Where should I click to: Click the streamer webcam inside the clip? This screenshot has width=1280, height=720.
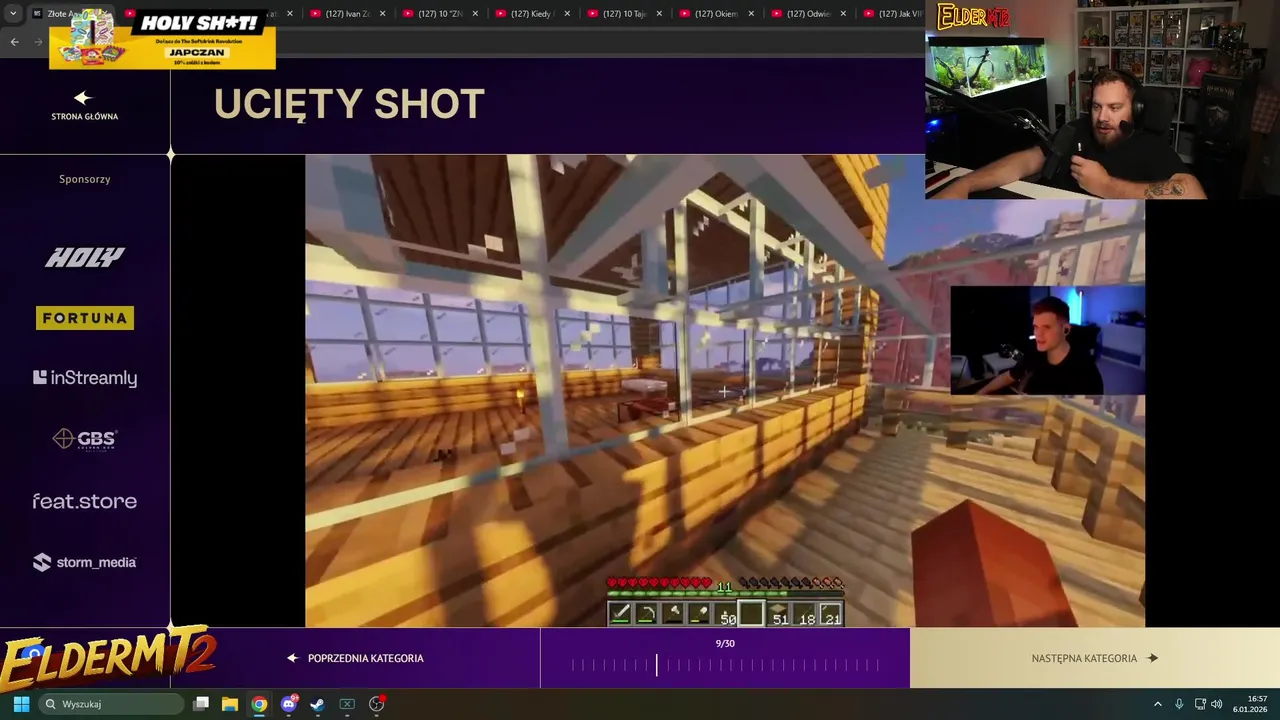pos(1047,340)
